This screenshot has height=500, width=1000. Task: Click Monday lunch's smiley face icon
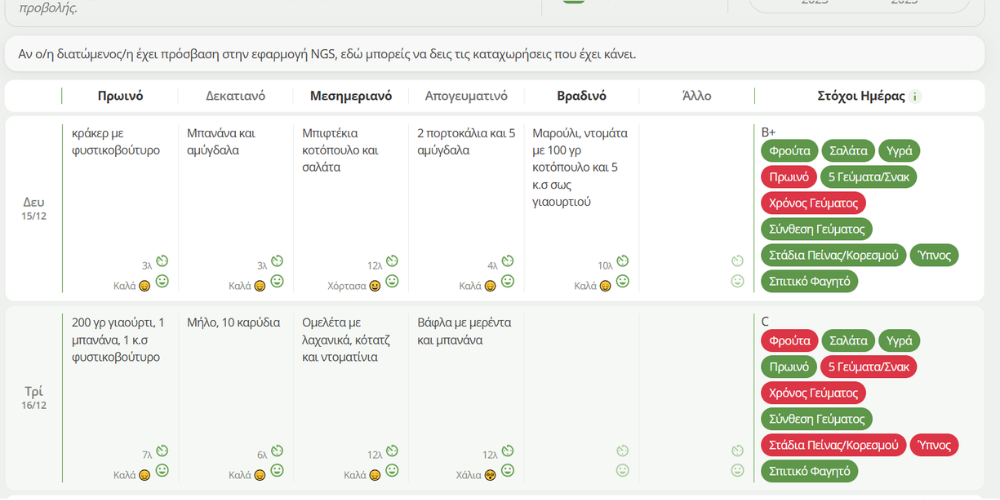392,282
